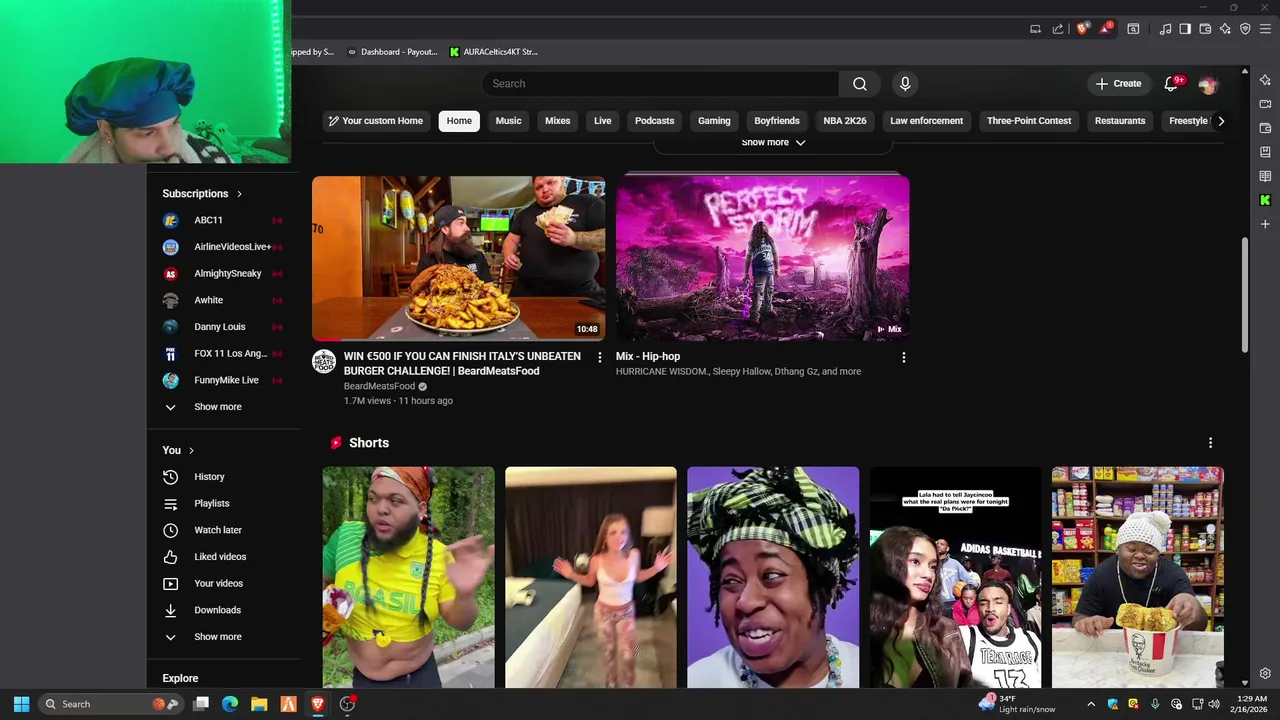Viewport: 1280px width, 720px height.
Task: Open the KFC bucket Short thumbnail
Action: [1137, 577]
